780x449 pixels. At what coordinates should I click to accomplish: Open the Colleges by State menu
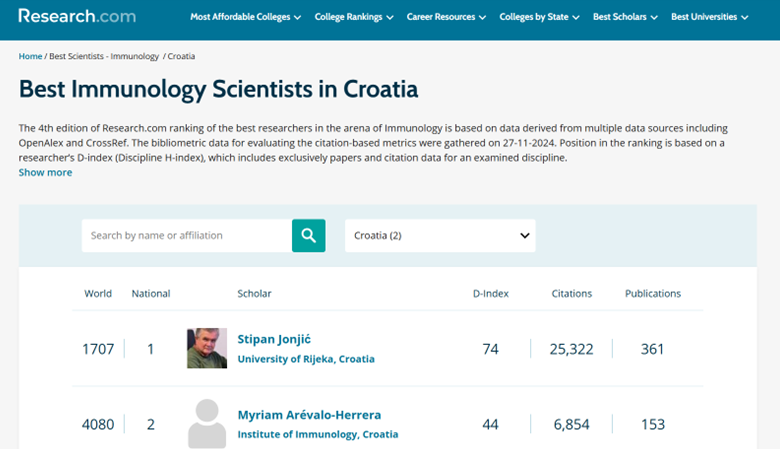pyautogui.click(x=539, y=17)
